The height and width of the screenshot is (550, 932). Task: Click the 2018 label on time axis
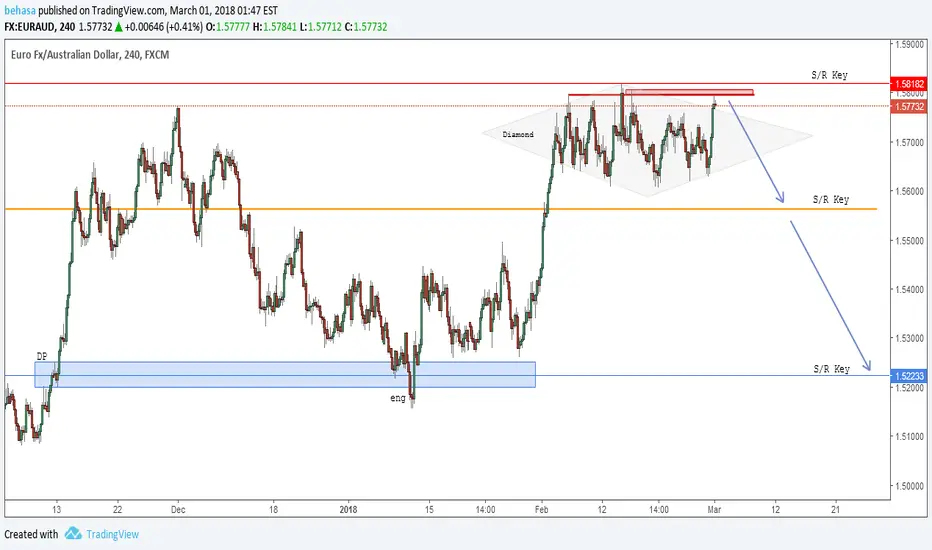[348, 509]
